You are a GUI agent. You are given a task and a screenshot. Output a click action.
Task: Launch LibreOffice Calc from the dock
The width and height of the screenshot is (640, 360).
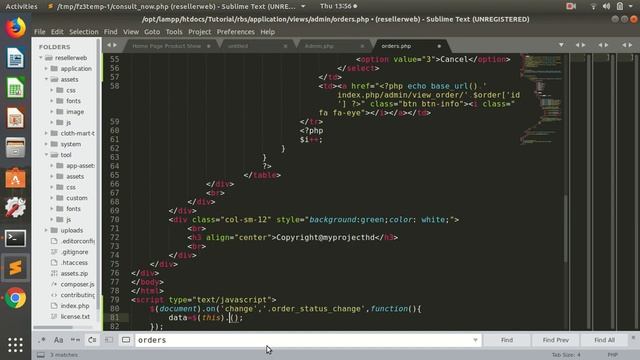click(x=16, y=88)
